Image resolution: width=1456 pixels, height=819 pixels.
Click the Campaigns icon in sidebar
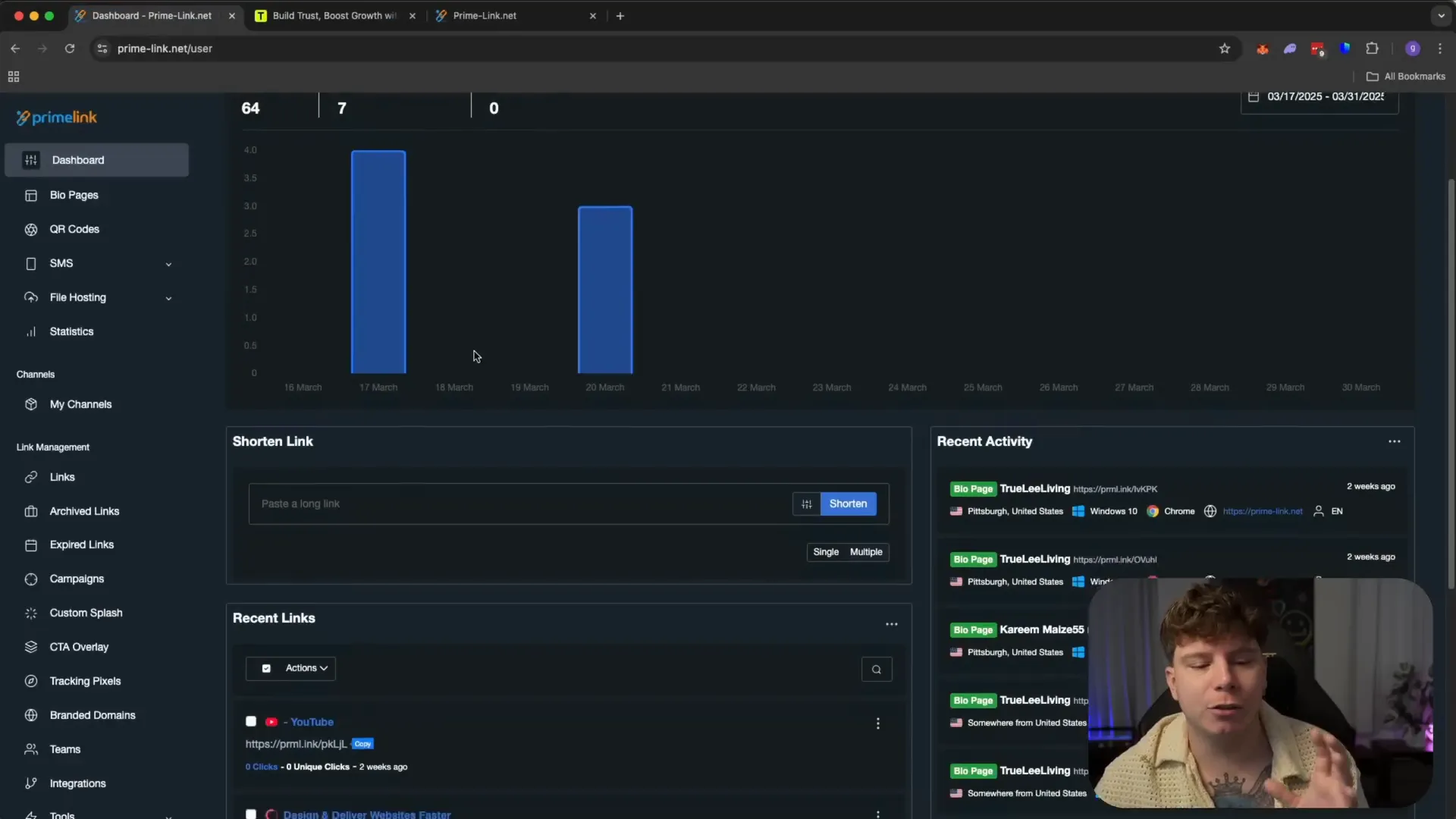31,579
